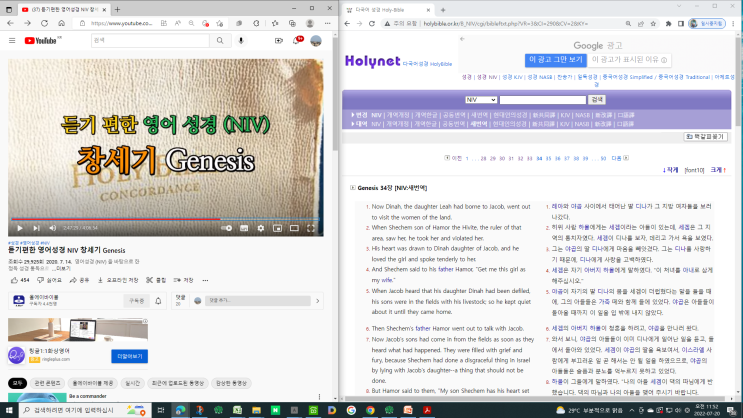Image resolution: width=743 pixels, height=418 pixels.
Task: Seek on the red video progress bar
Action: [x=165, y=219]
